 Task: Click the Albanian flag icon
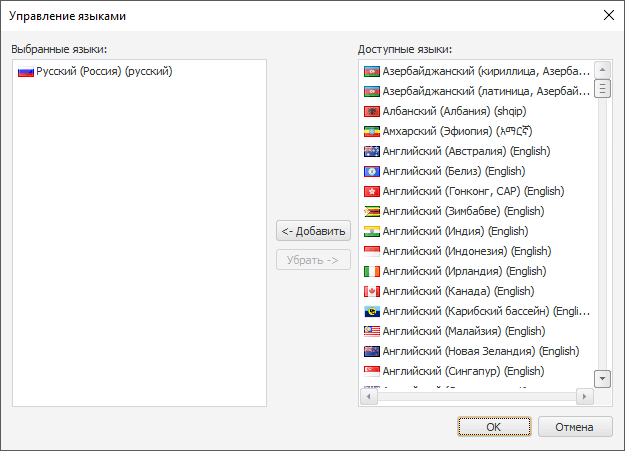click(372, 111)
